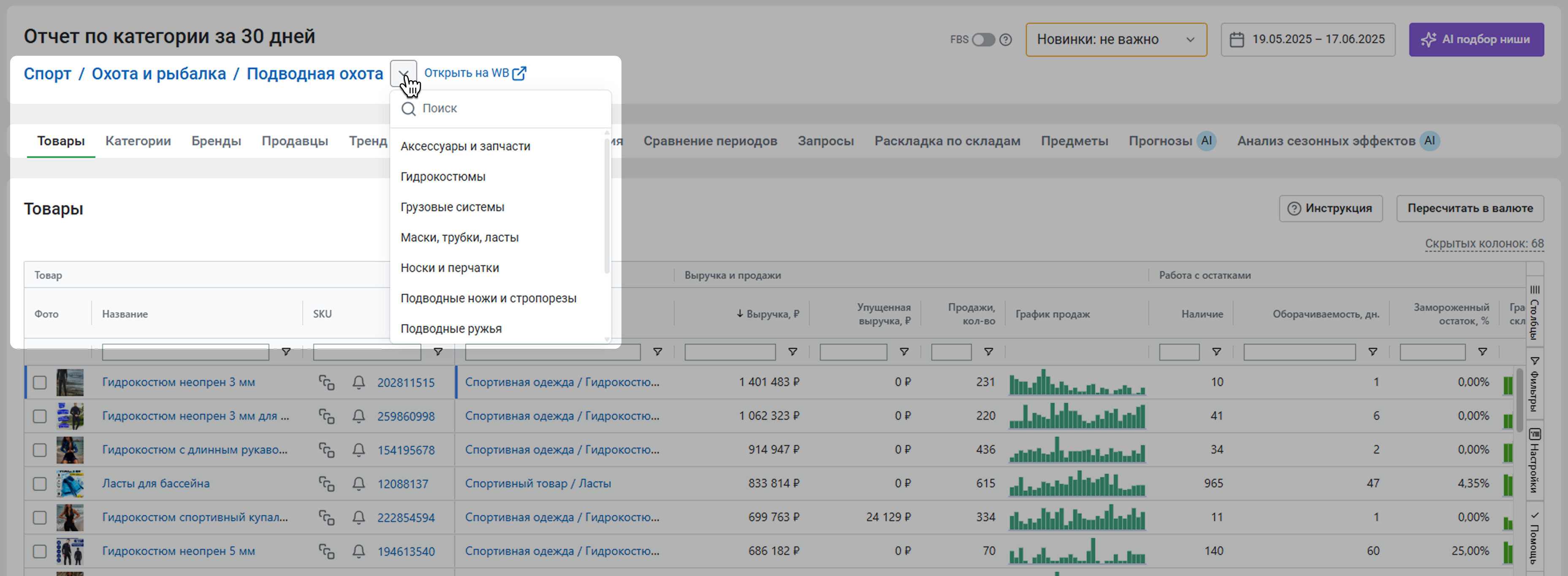Screen dimensions: 1568x576
Task: Click copy icon for SKU 12088137
Action: 327,484
